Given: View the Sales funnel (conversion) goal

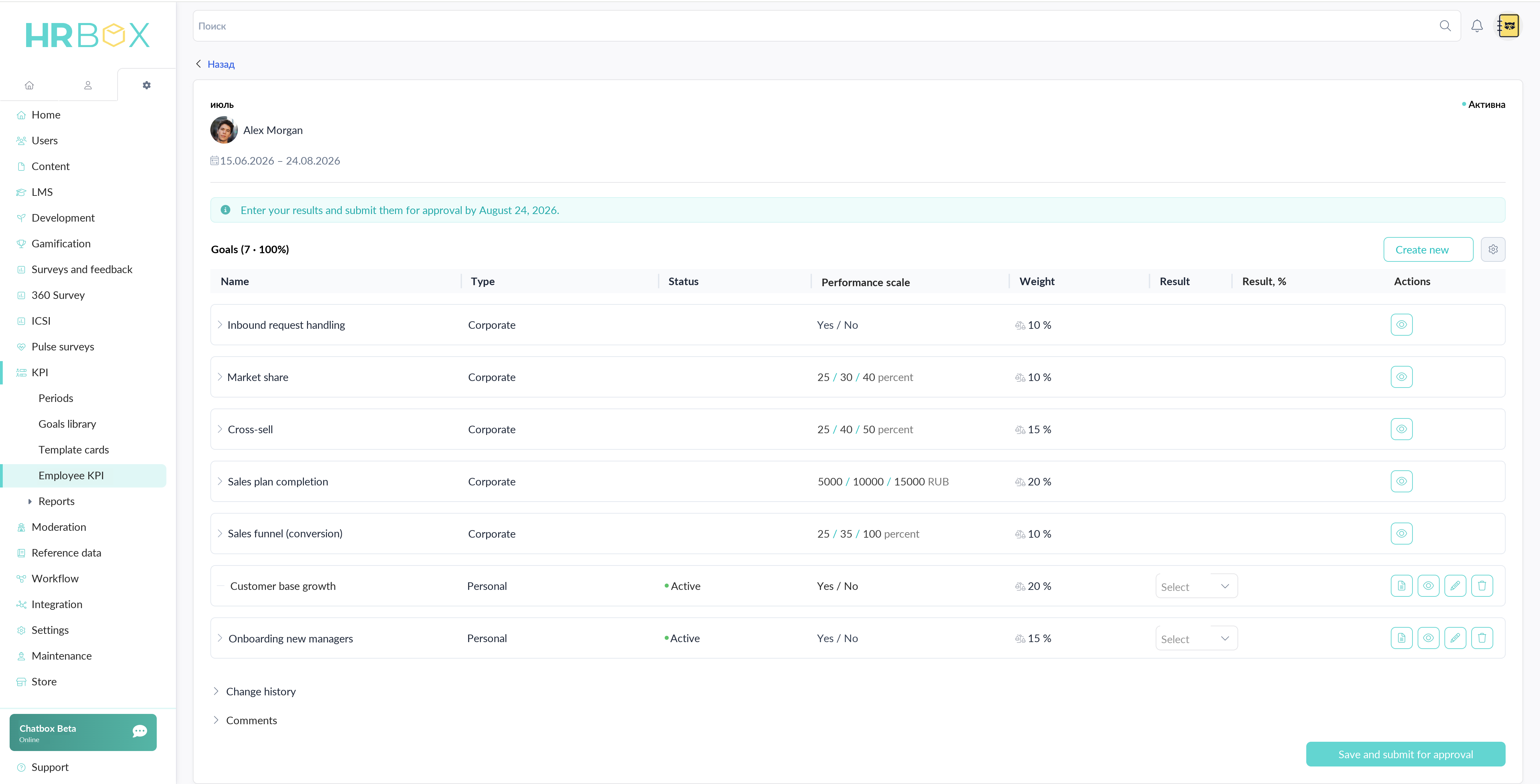Looking at the screenshot, I should (x=1401, y=533).
